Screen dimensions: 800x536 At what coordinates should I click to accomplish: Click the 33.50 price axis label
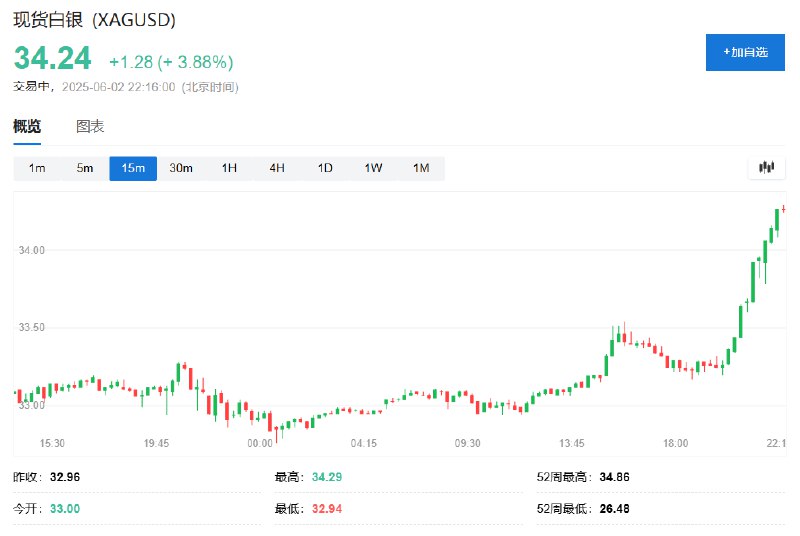pyautogui.click(x=32, y=327)
